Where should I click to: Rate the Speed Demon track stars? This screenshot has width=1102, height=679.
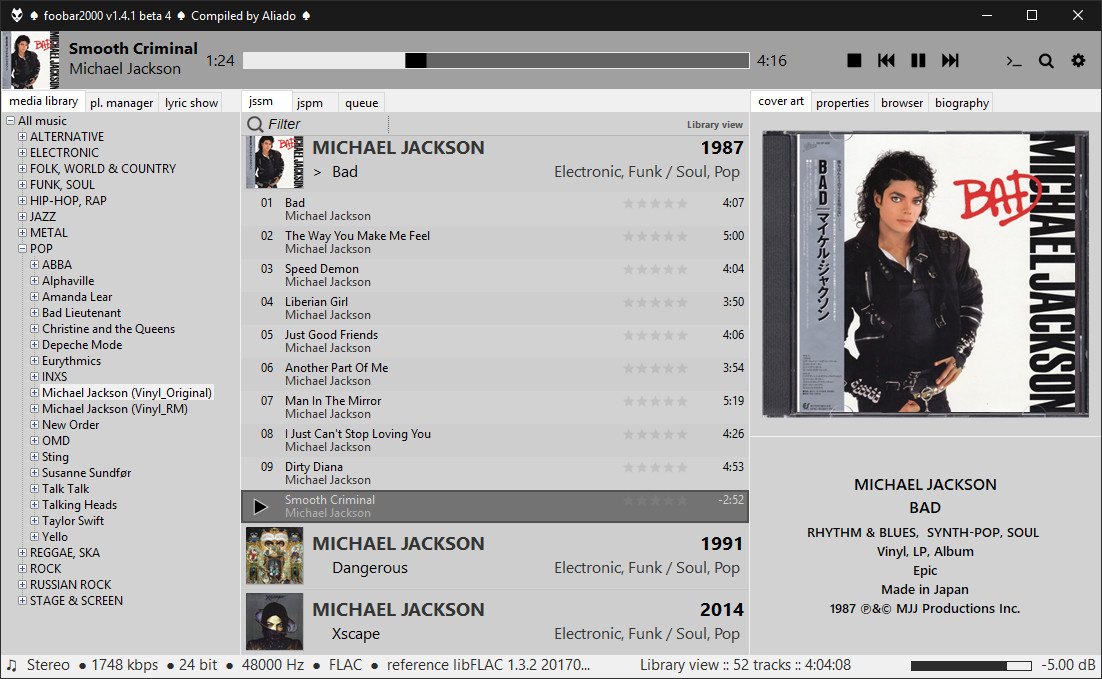click(x=655, y=269)
